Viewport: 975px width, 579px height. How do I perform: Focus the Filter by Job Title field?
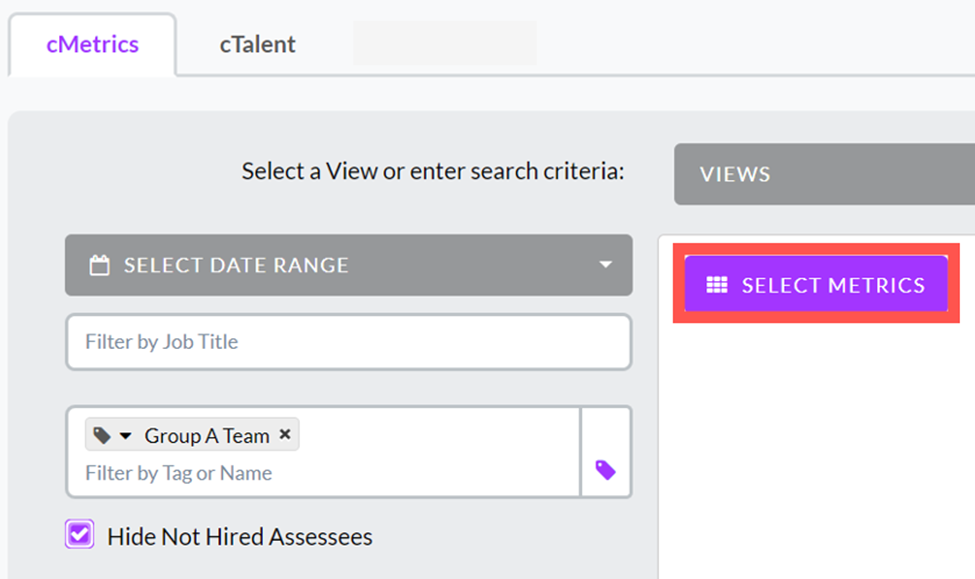coord(349,341)
